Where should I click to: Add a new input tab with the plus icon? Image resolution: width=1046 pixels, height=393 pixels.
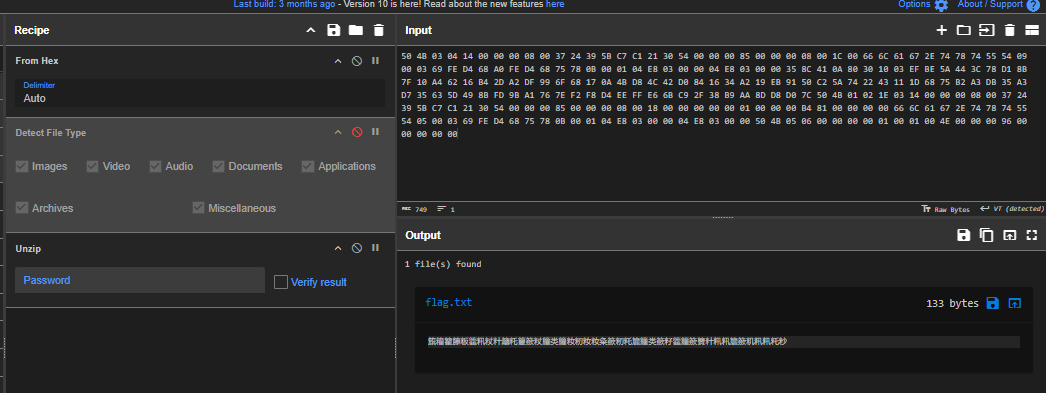pos(941,30)
